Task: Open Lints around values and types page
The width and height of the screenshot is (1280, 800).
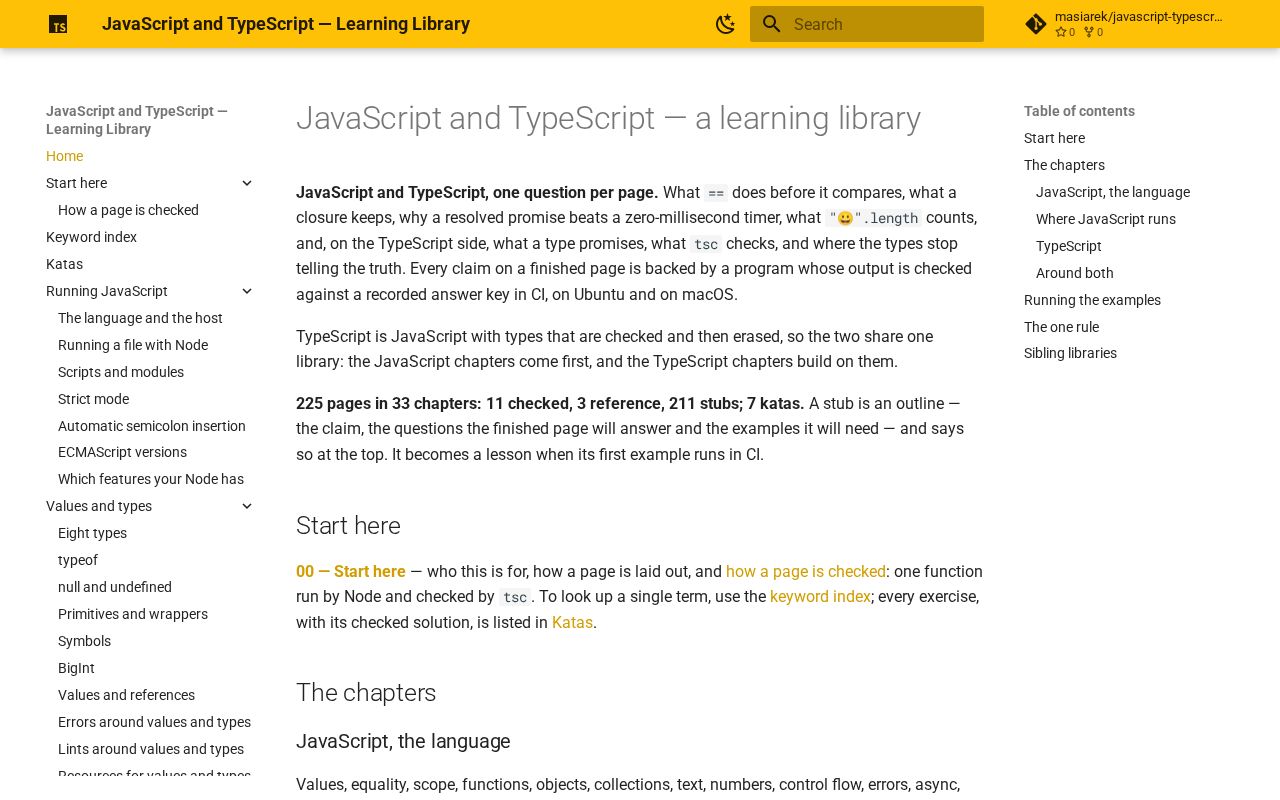Action: tap(151, 749)
